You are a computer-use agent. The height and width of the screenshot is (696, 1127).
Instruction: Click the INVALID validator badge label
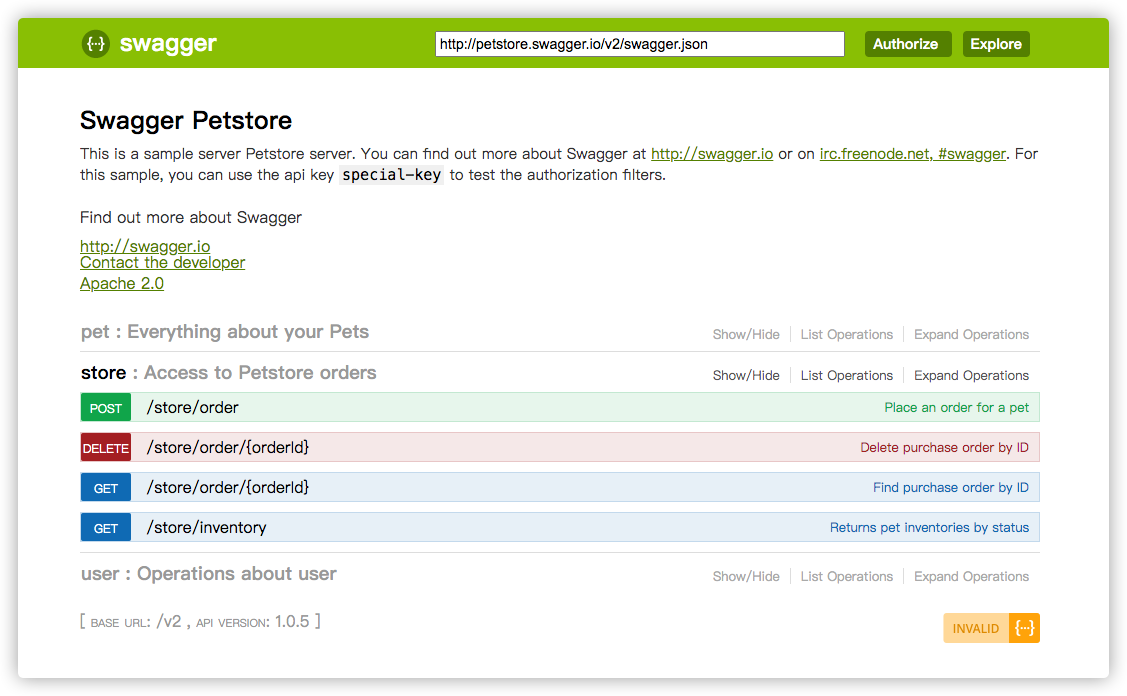click(x=976, y=628)
